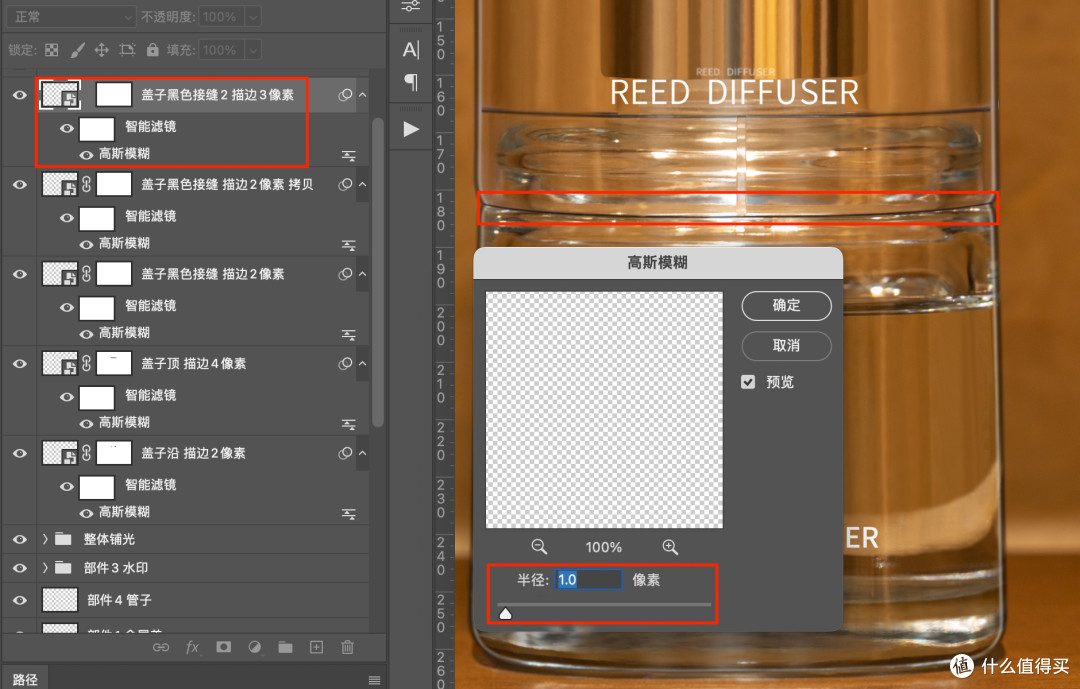Open the Actions play panel icon
This screenshot has width=1080, height=689.
pyautogui.click(x=411, y=130)
